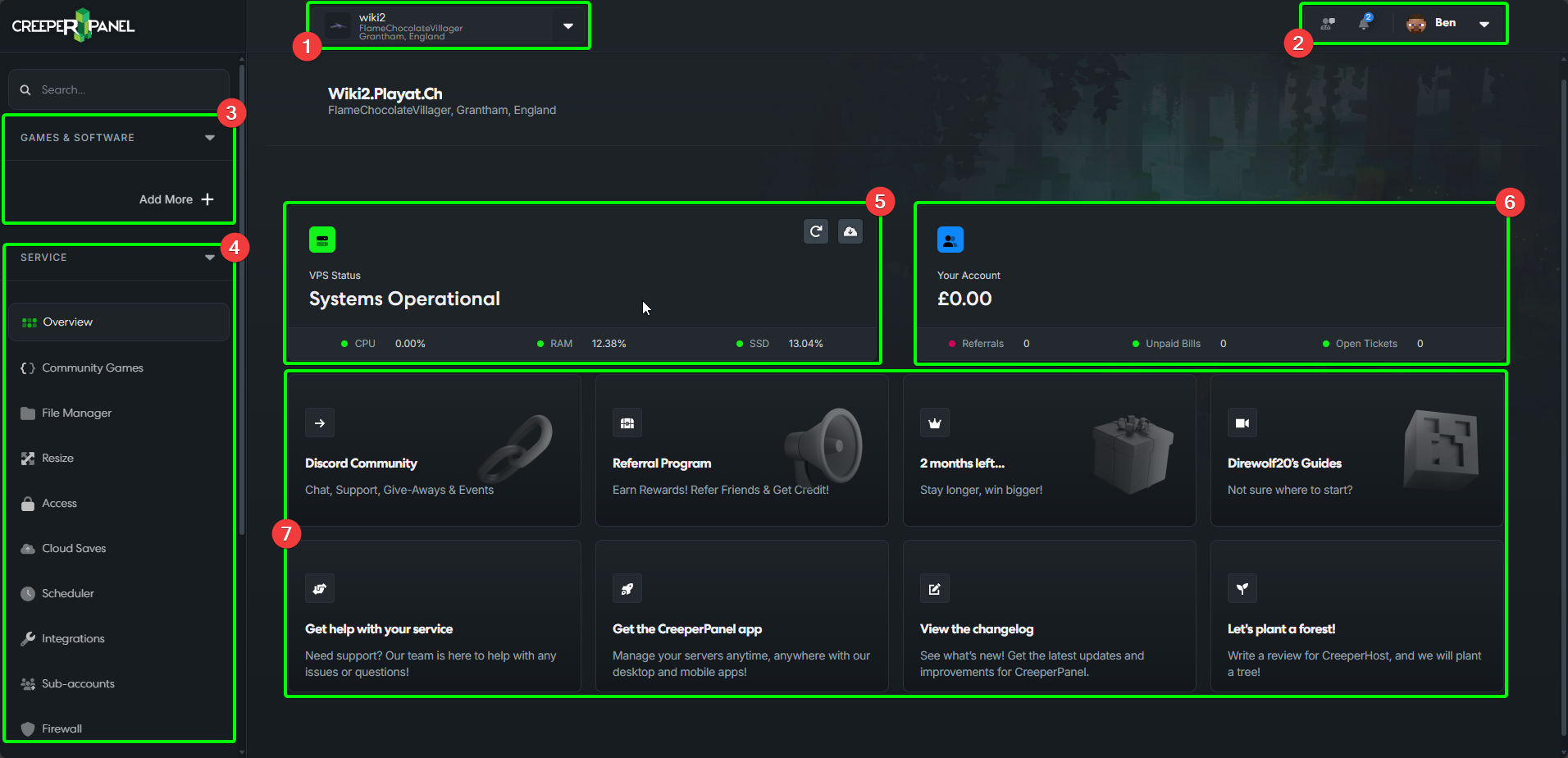1568x758 pixels.
Task: Click the Overview grid icon
Action: (29, 322)
